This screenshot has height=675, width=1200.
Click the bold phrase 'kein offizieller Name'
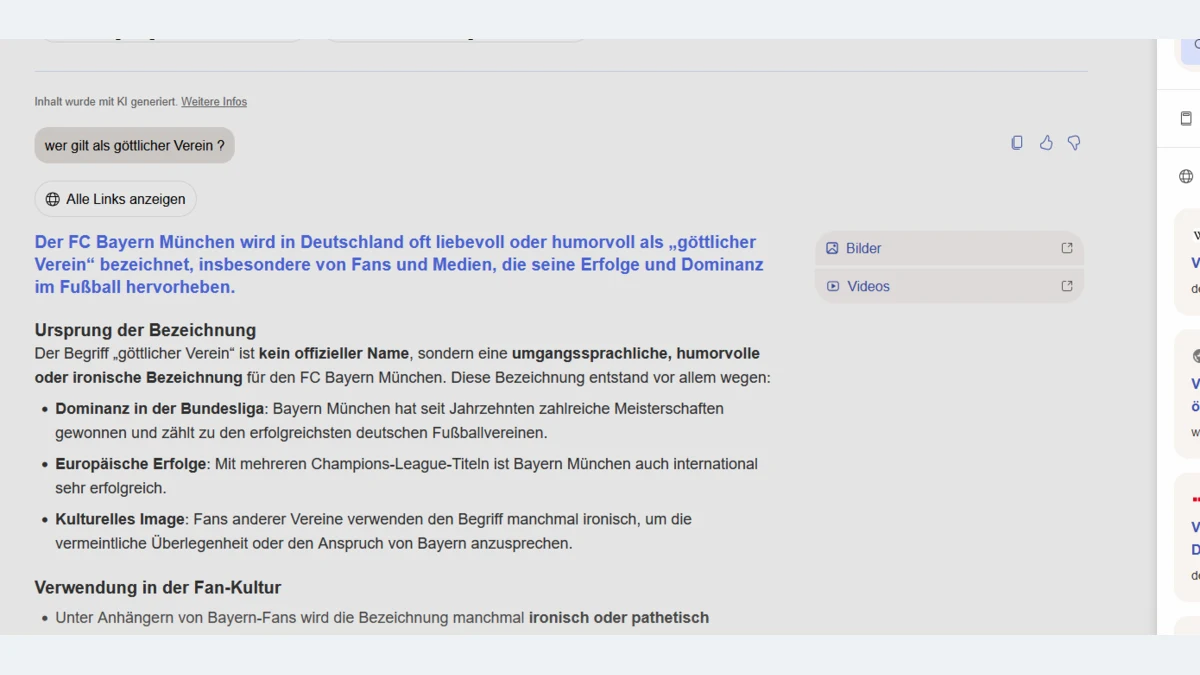(x=334, y=353)
